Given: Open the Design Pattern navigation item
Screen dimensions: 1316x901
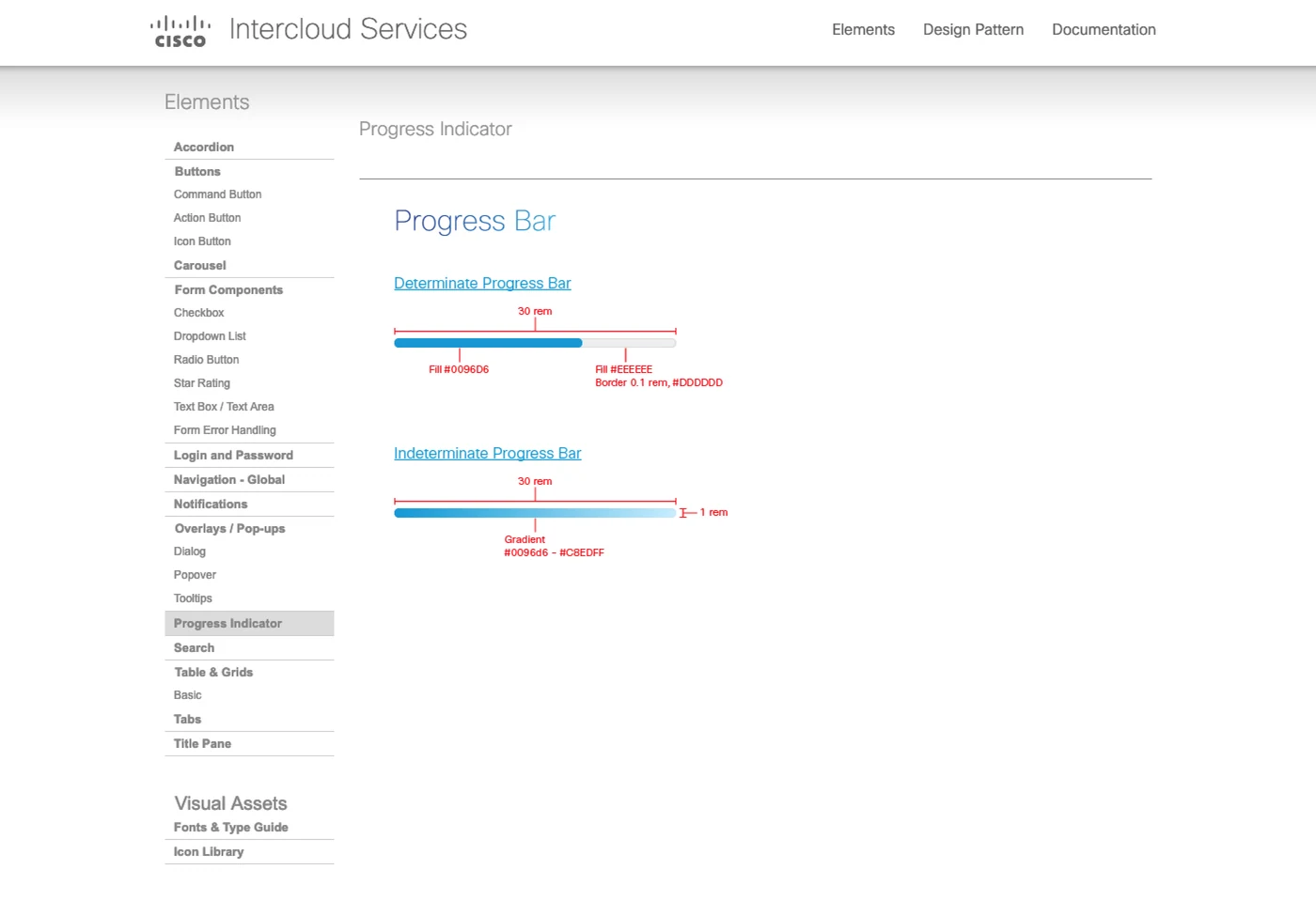Looking at the screenshot, I should tap(973, 30).
